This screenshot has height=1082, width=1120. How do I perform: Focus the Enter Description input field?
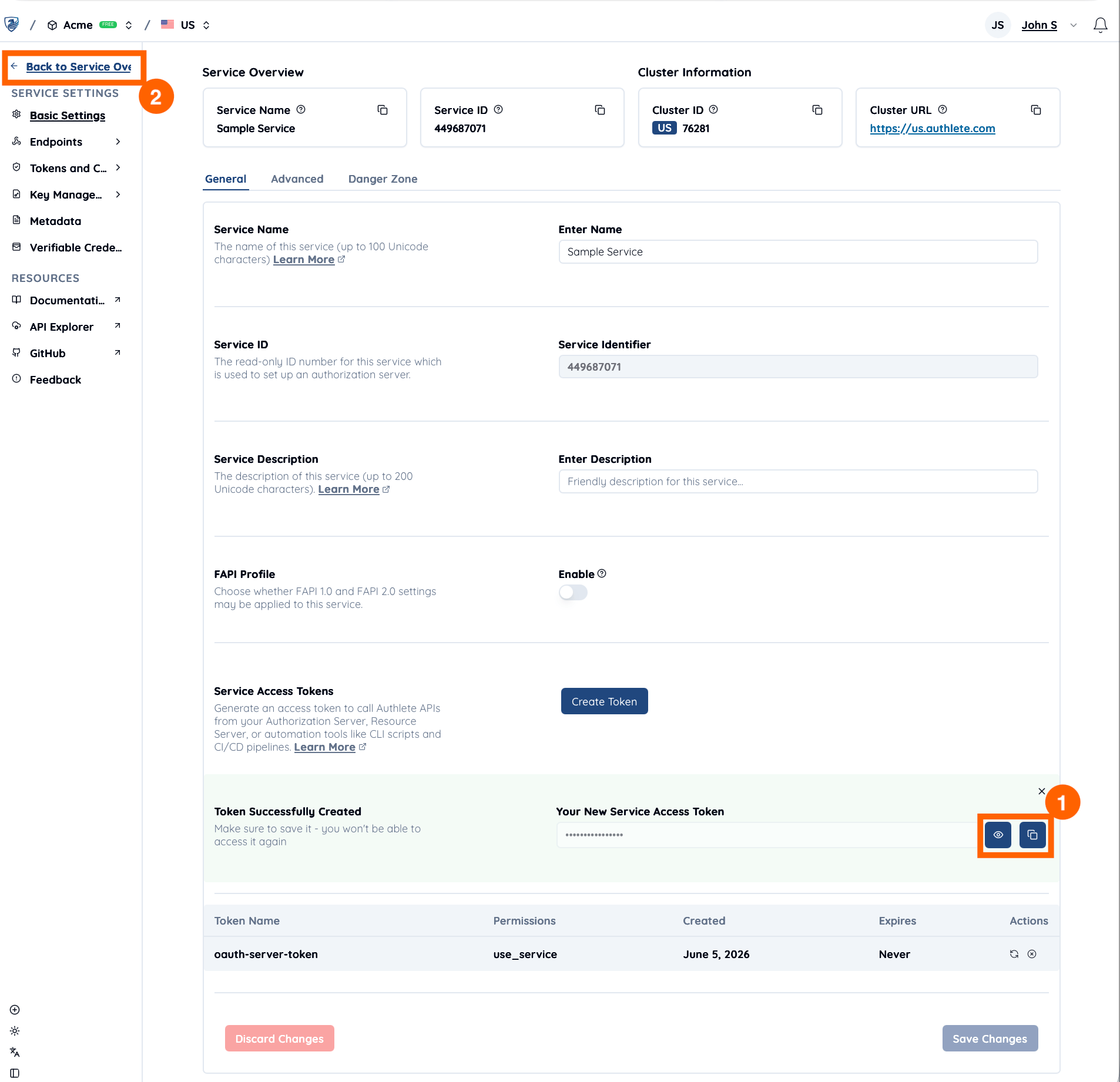[798, 481]
